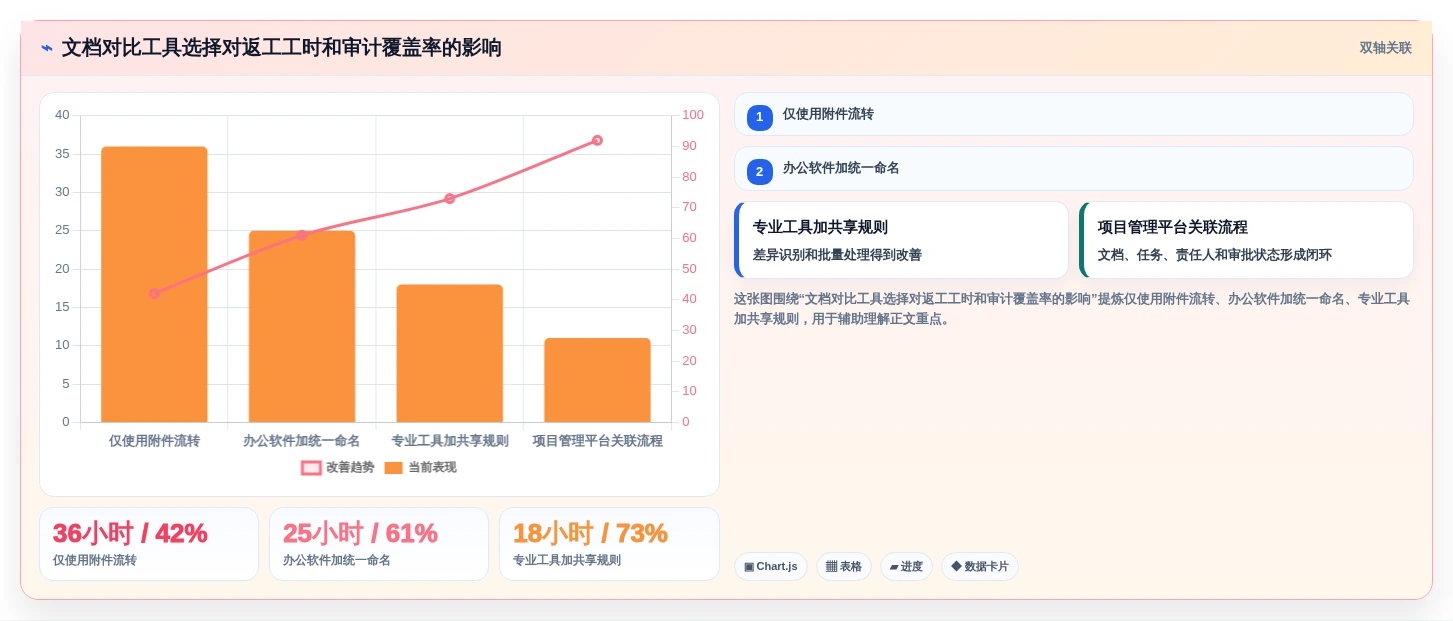Image resolution: width=1453 pixels, height=621 pixels.
Task: Click subtitle 差异识别和批量处理得到改善
Action: tap(837, 255)
